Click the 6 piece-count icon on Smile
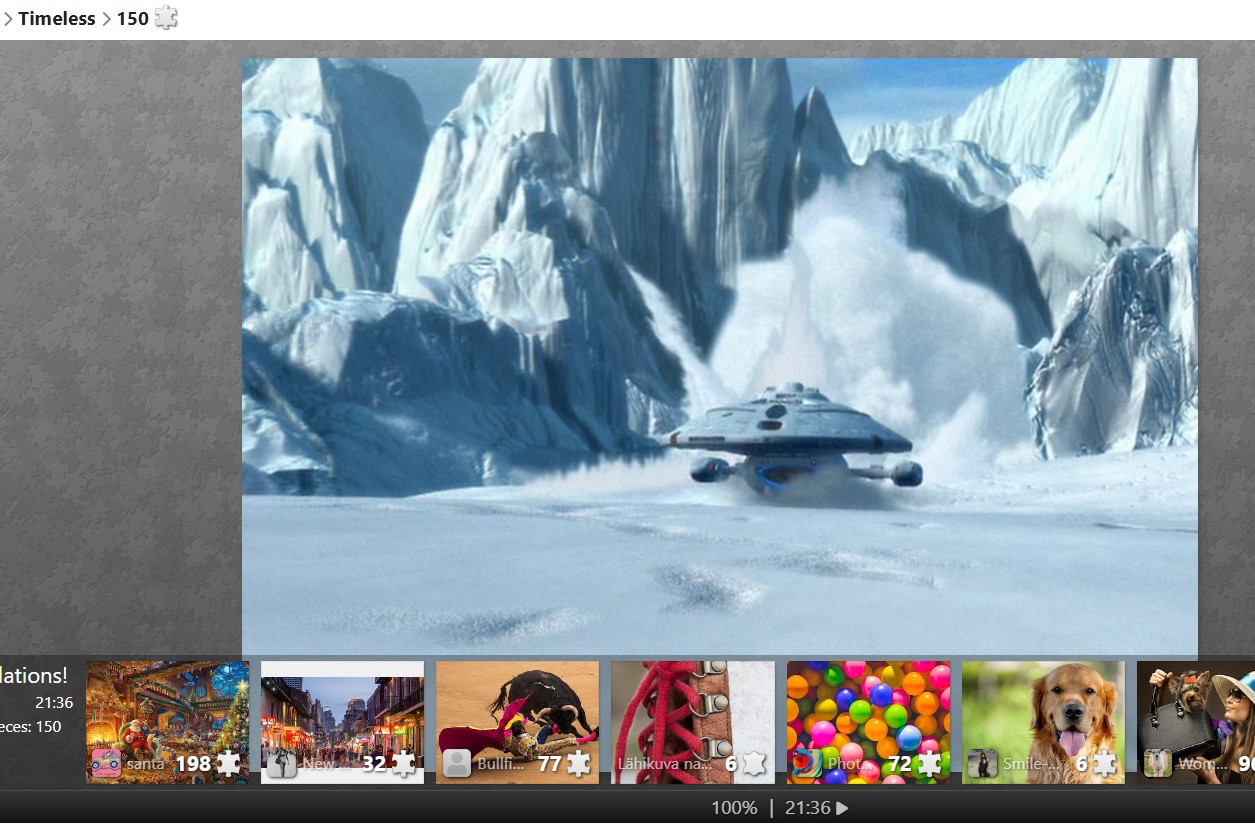 click(1105, 764)
